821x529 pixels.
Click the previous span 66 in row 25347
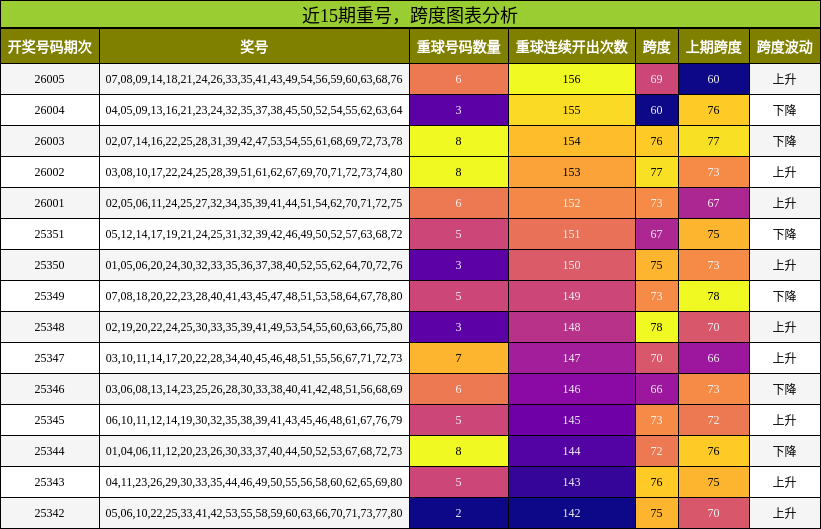click(x=714, y=358)
